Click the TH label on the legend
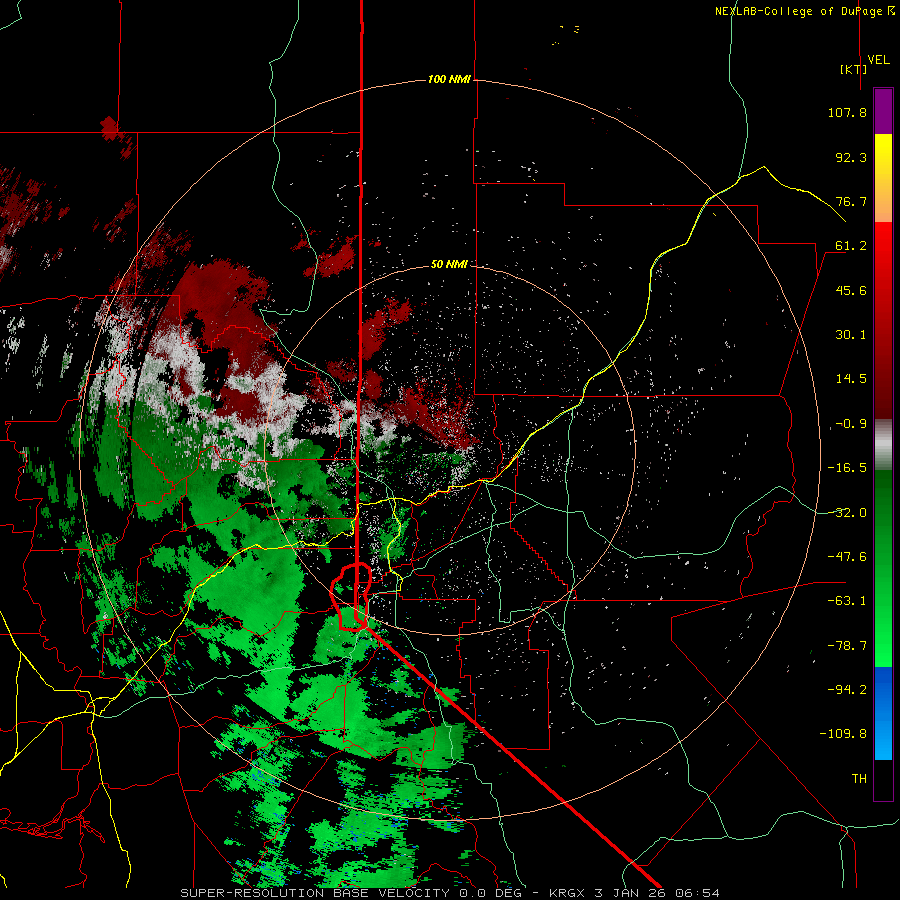The height and width of the screenshot is (900, 900). point(859,779)
